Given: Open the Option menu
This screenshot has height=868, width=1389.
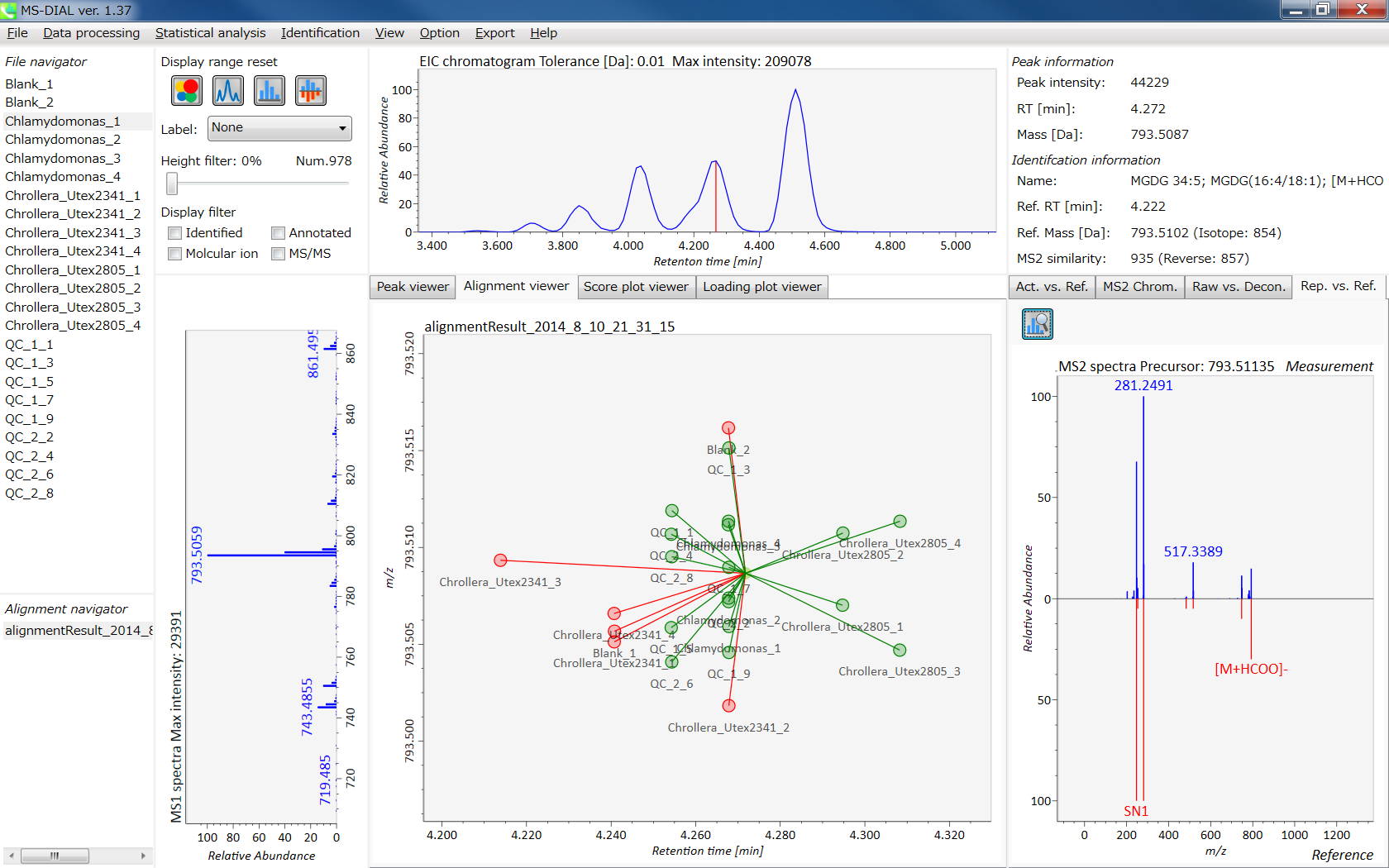Looking at the screenshot, I should click(439, 33).
